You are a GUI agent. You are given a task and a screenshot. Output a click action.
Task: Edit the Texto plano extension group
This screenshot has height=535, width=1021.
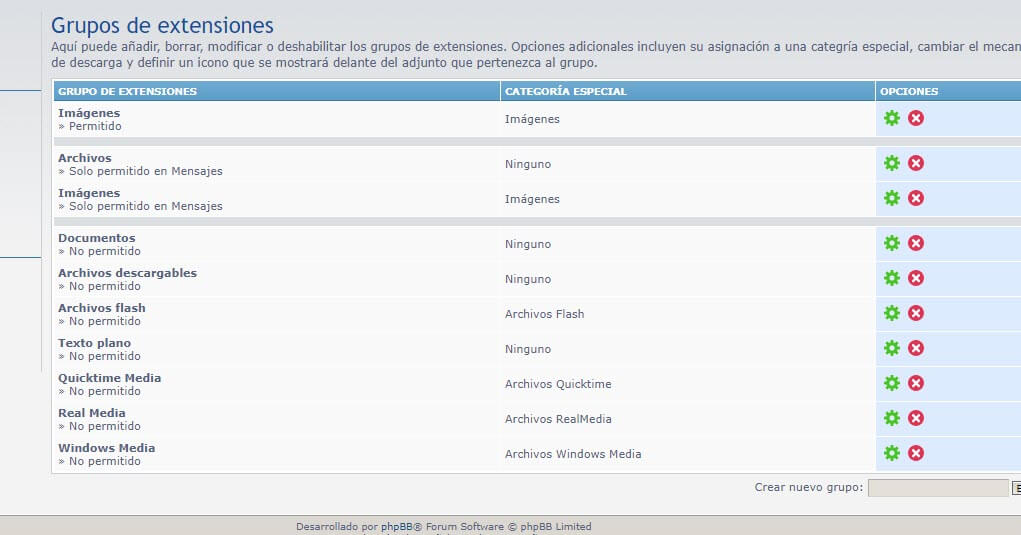892,348
